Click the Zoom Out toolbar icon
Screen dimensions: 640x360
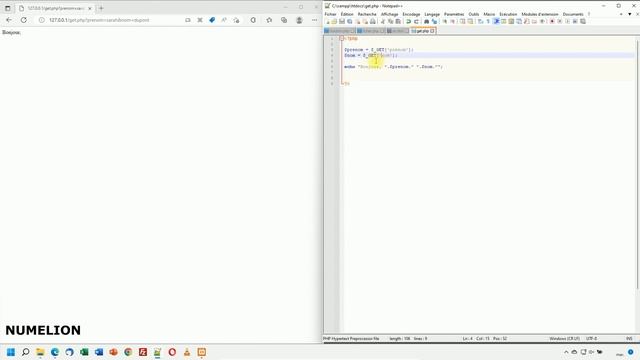(x=452, y=21)
